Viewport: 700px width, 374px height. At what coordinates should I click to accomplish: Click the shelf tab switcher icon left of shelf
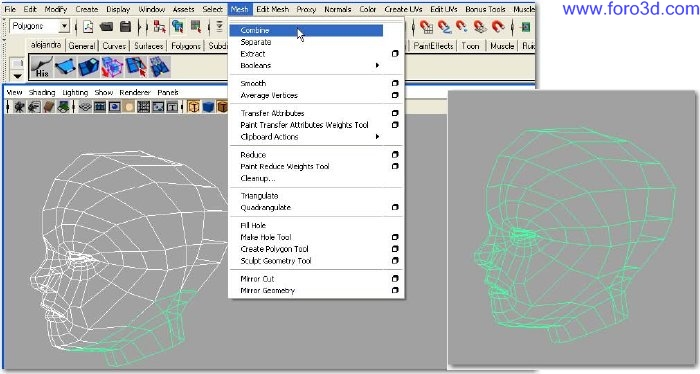point(17,63)
